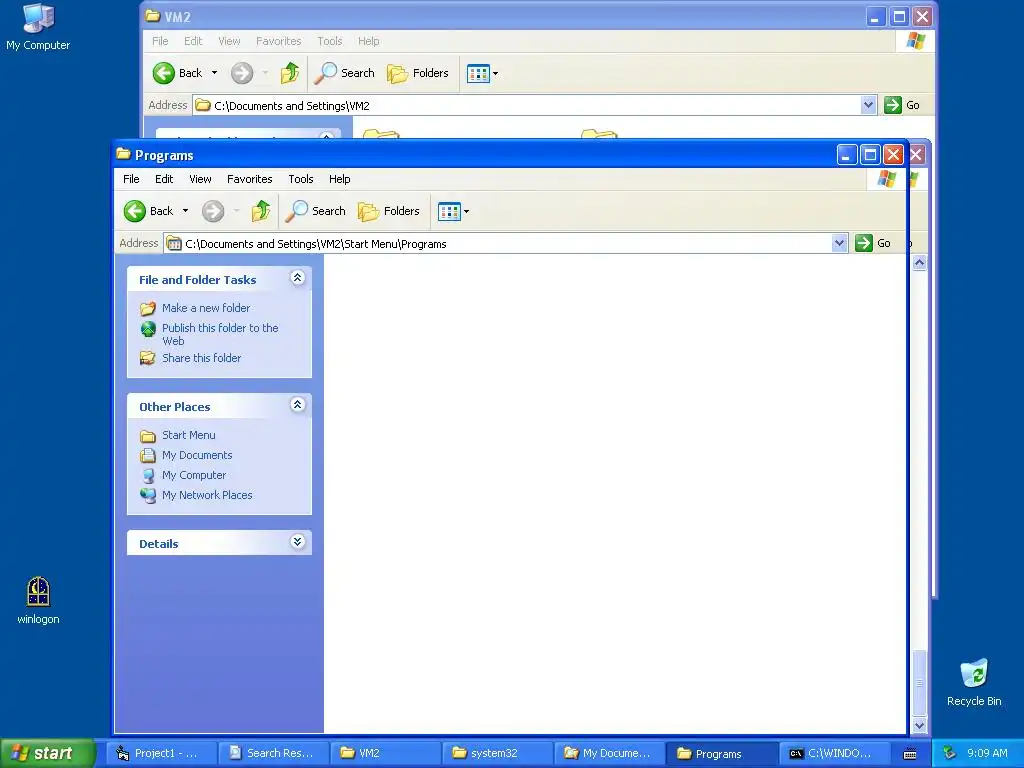Open My Computer from Other Places
This screenshot has width=1024, height=768.
[194, 475]
